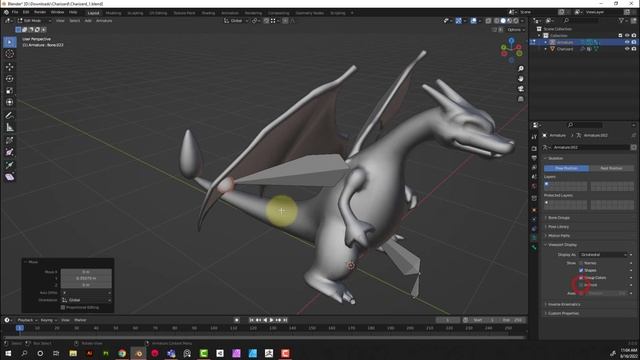Click the timeline horizontal scrollbar
The image size is (640, 360).
pyautogui.click(x=264, y=338)
